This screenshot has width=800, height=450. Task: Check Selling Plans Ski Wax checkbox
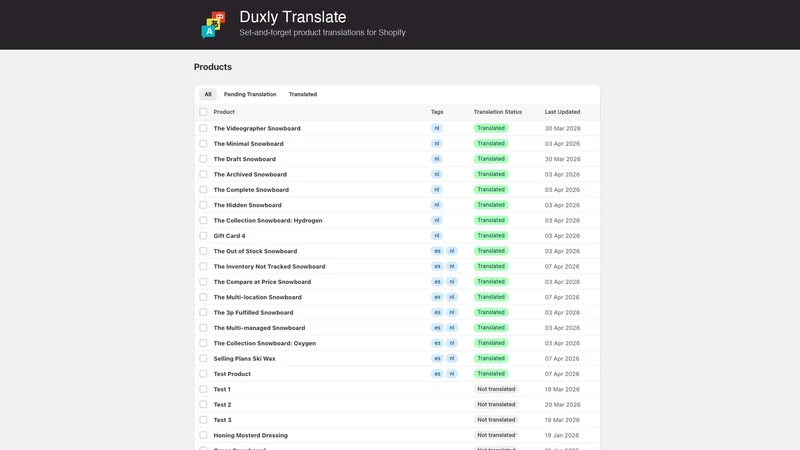(x=203, y=358)
